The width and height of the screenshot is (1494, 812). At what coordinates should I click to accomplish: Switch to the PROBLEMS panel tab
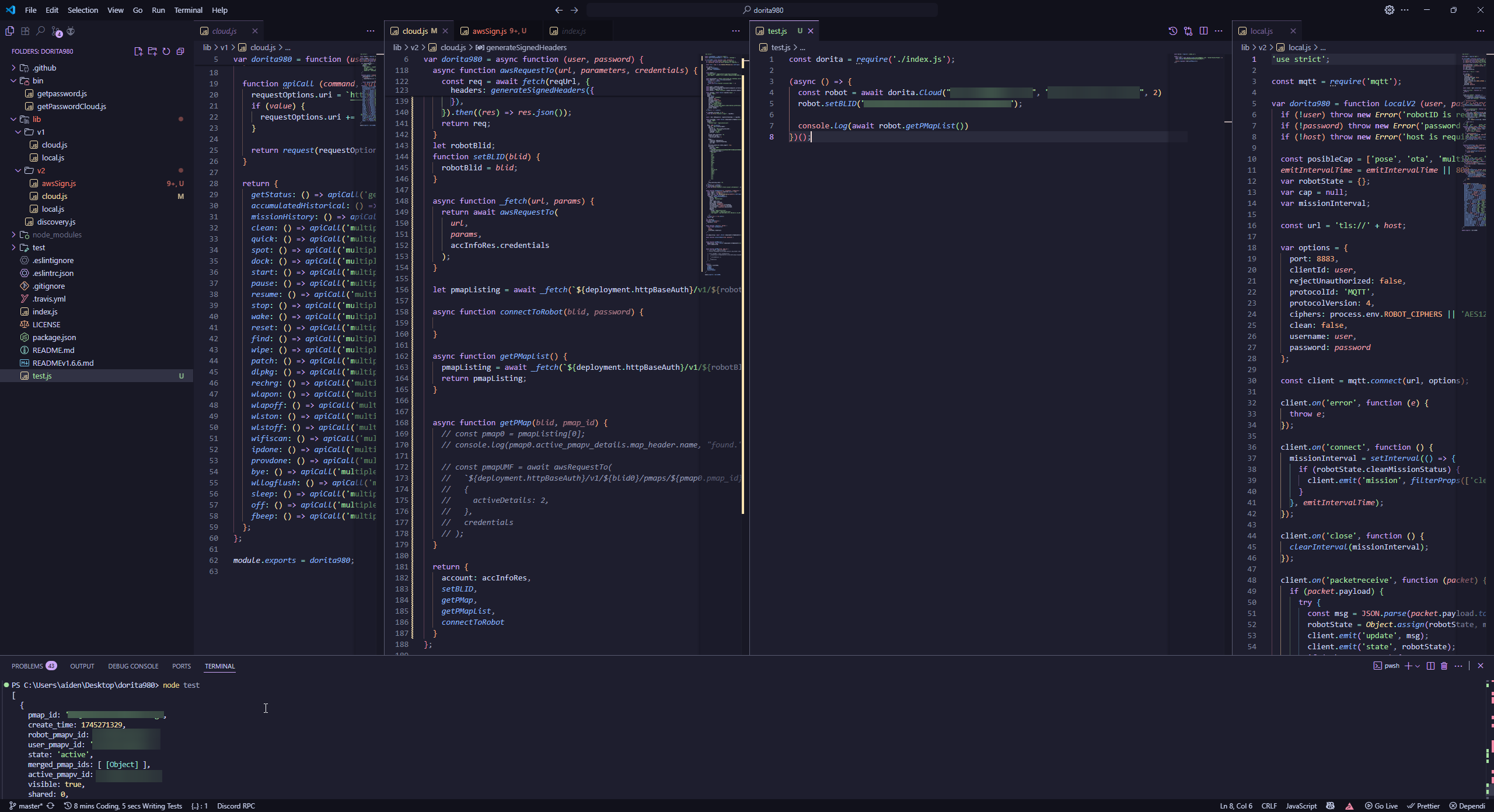(x=27, y=666)
